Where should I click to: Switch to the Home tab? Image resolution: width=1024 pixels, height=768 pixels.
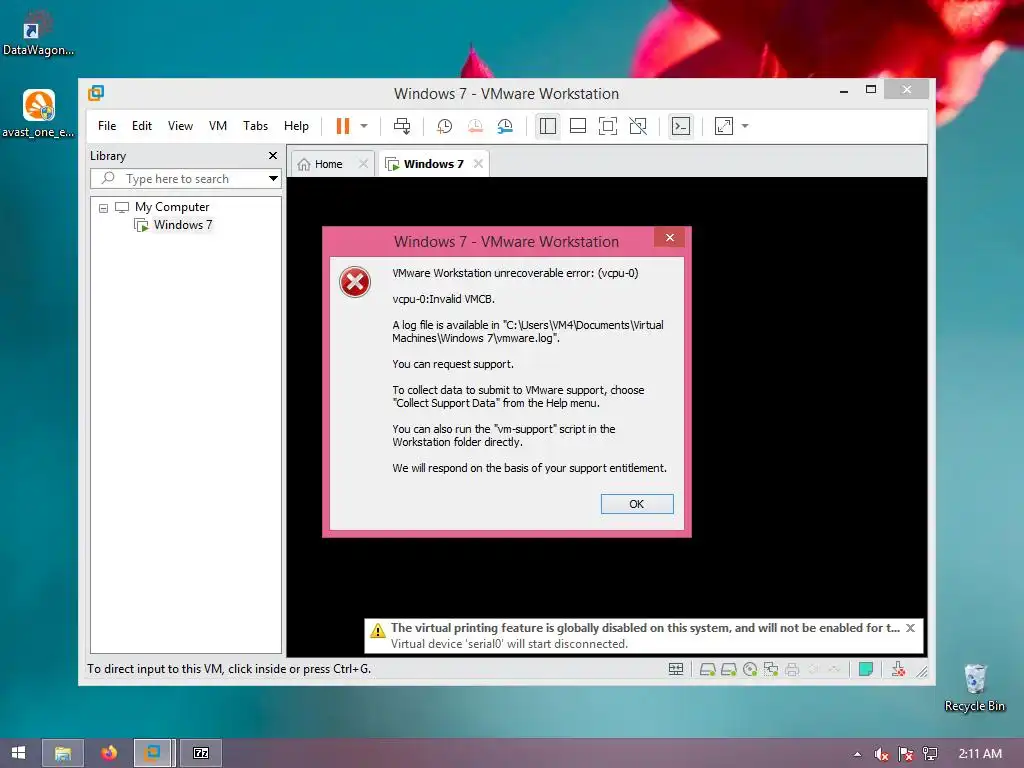tap(328, 164)
